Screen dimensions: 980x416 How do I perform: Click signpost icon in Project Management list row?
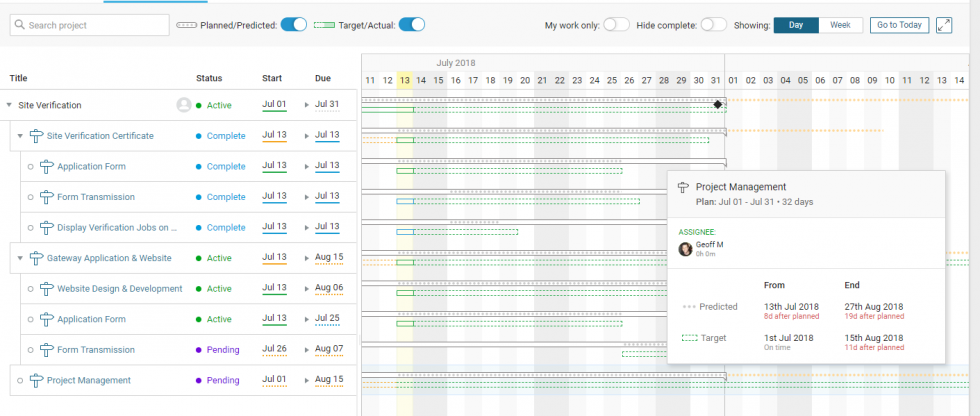tap(36, 380)
